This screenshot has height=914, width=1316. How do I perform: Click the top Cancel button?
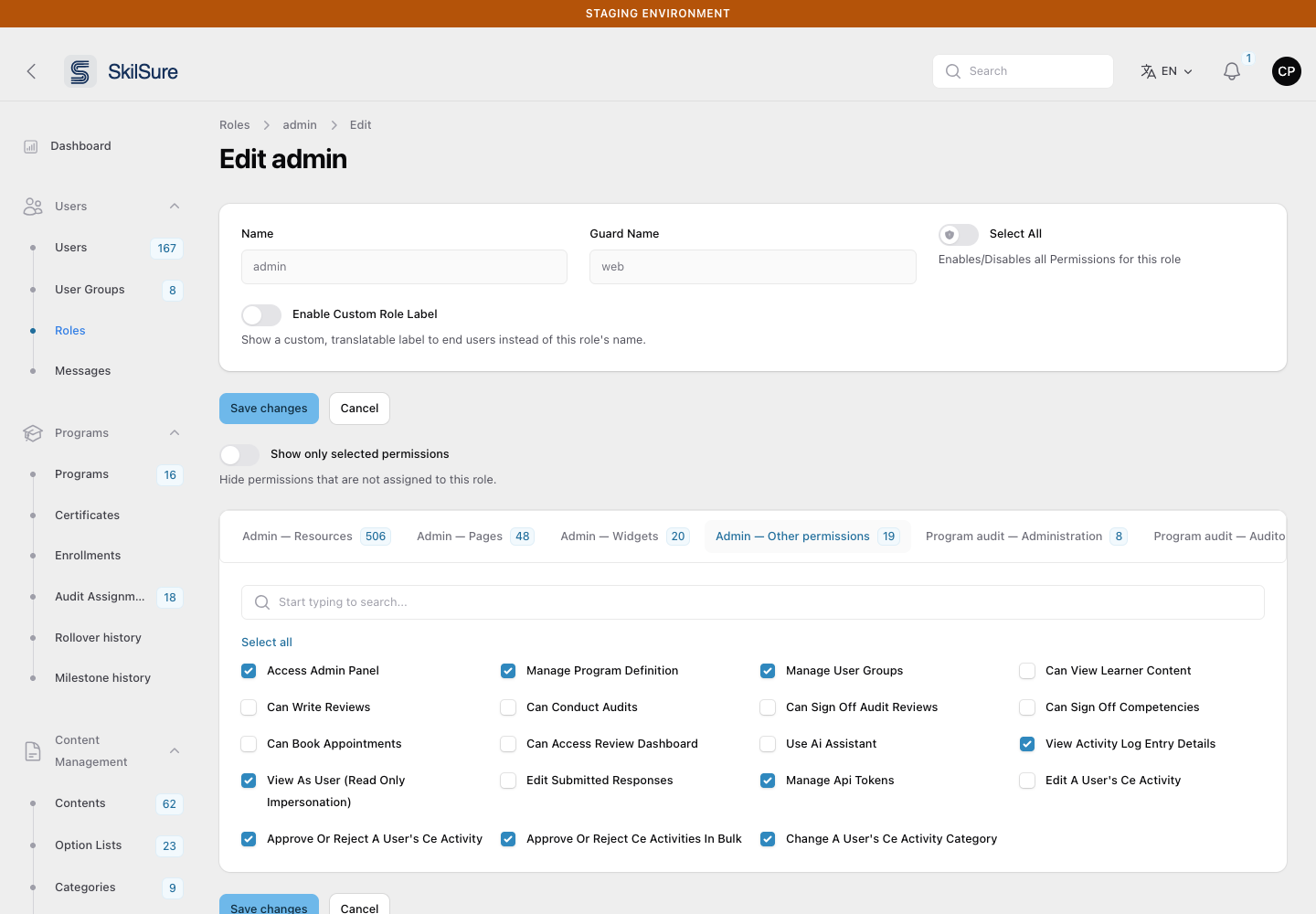tap(359, 409)
